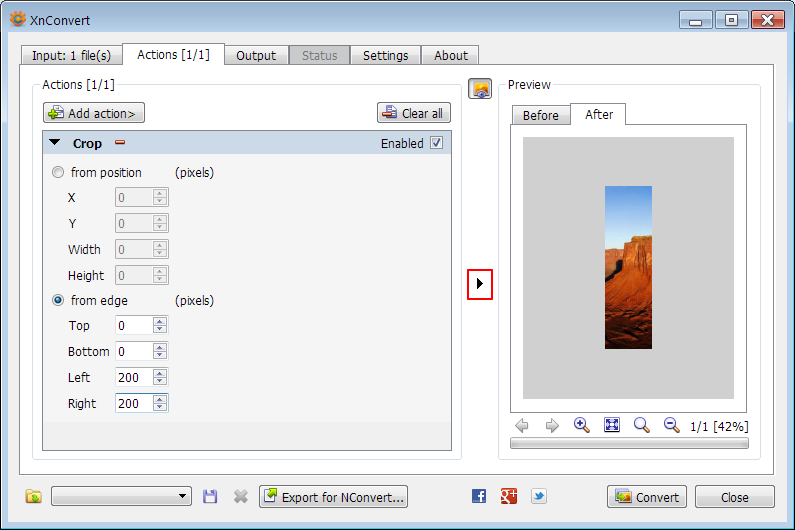795x530 pixels.
Task: Save the script with the floppy disk icon
Action: tap(210, 497)
